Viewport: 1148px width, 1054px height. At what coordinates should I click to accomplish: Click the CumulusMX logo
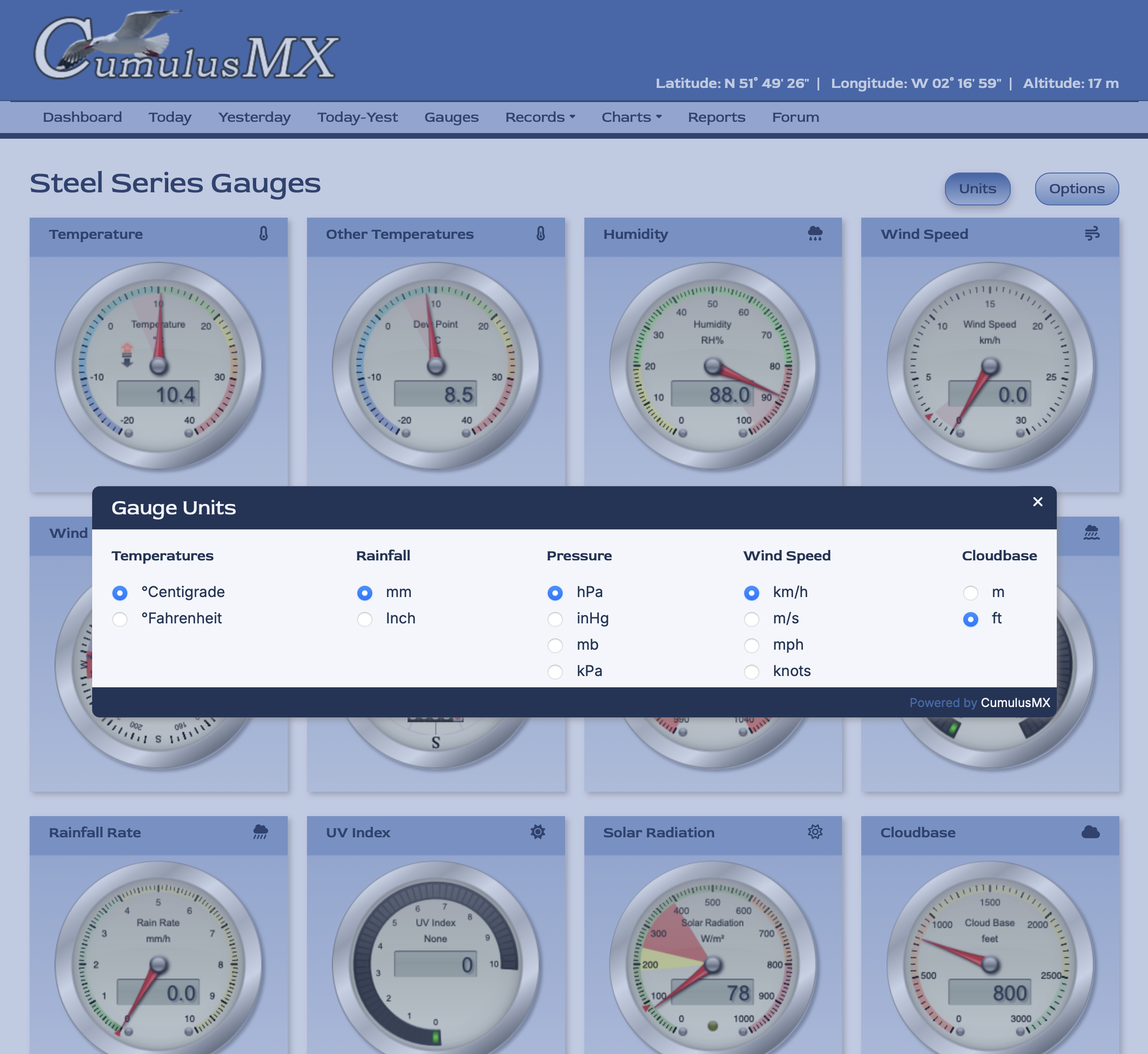click(x=187, y=47)
